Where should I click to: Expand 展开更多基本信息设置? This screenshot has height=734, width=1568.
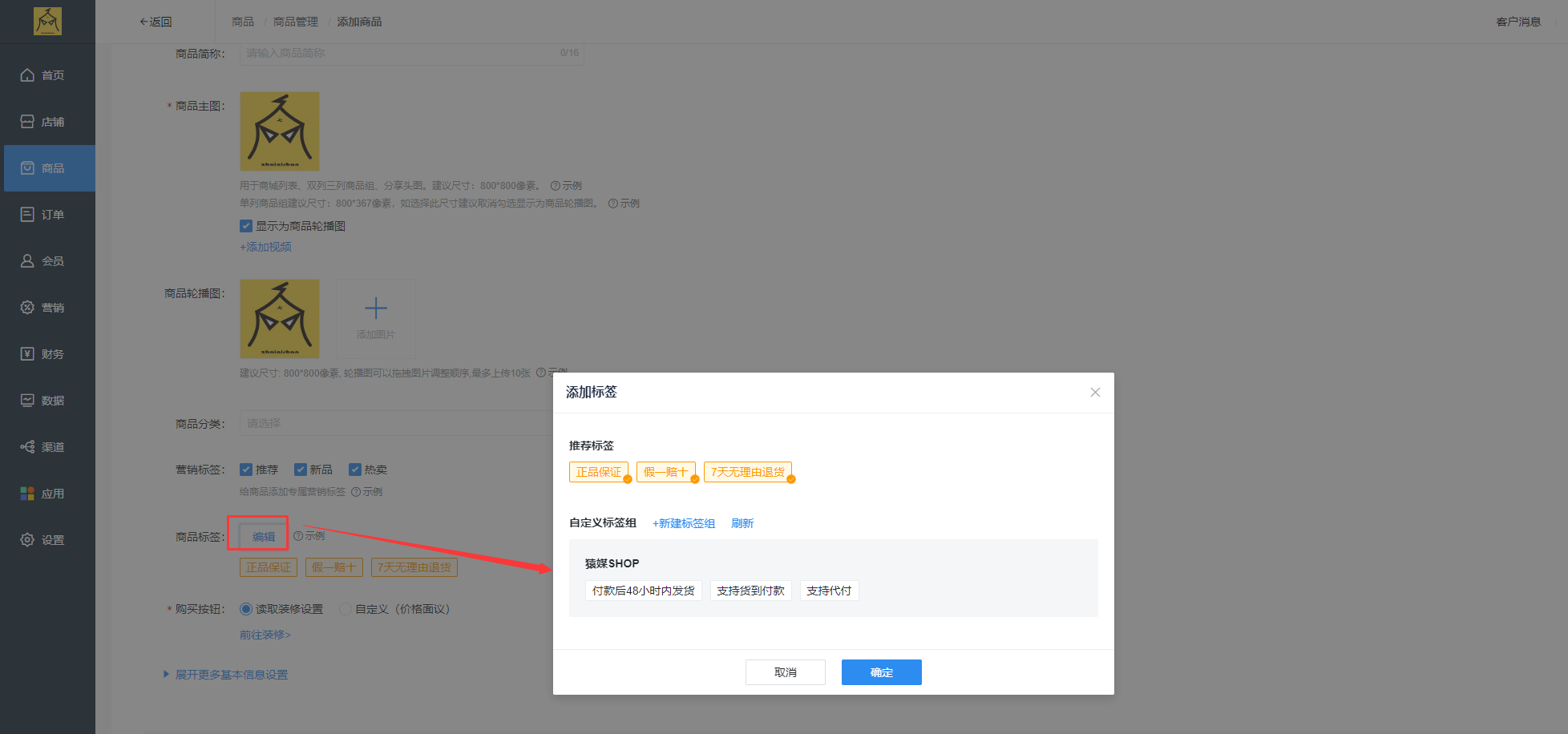(x=232, y=674)
